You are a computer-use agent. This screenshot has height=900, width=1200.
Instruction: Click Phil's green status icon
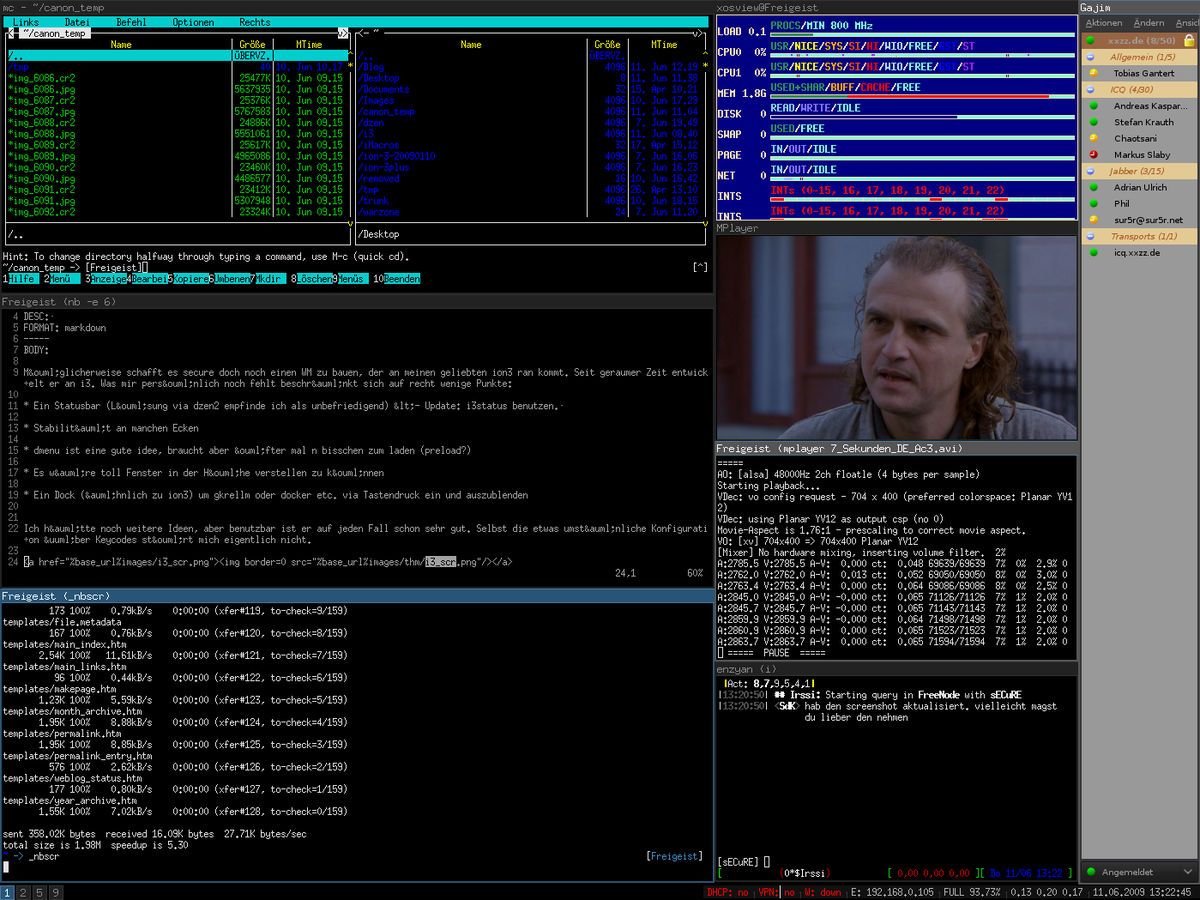point(1093,203)
